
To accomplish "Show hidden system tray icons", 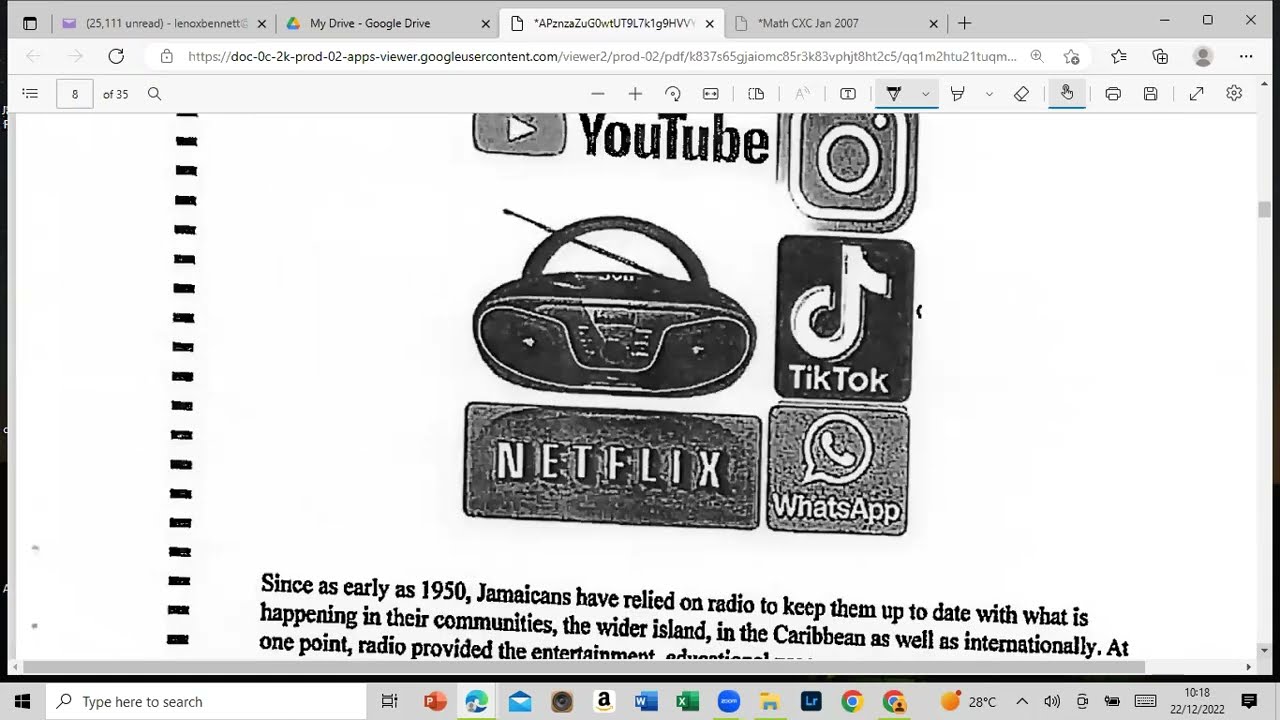I will tap(1022, 701).
